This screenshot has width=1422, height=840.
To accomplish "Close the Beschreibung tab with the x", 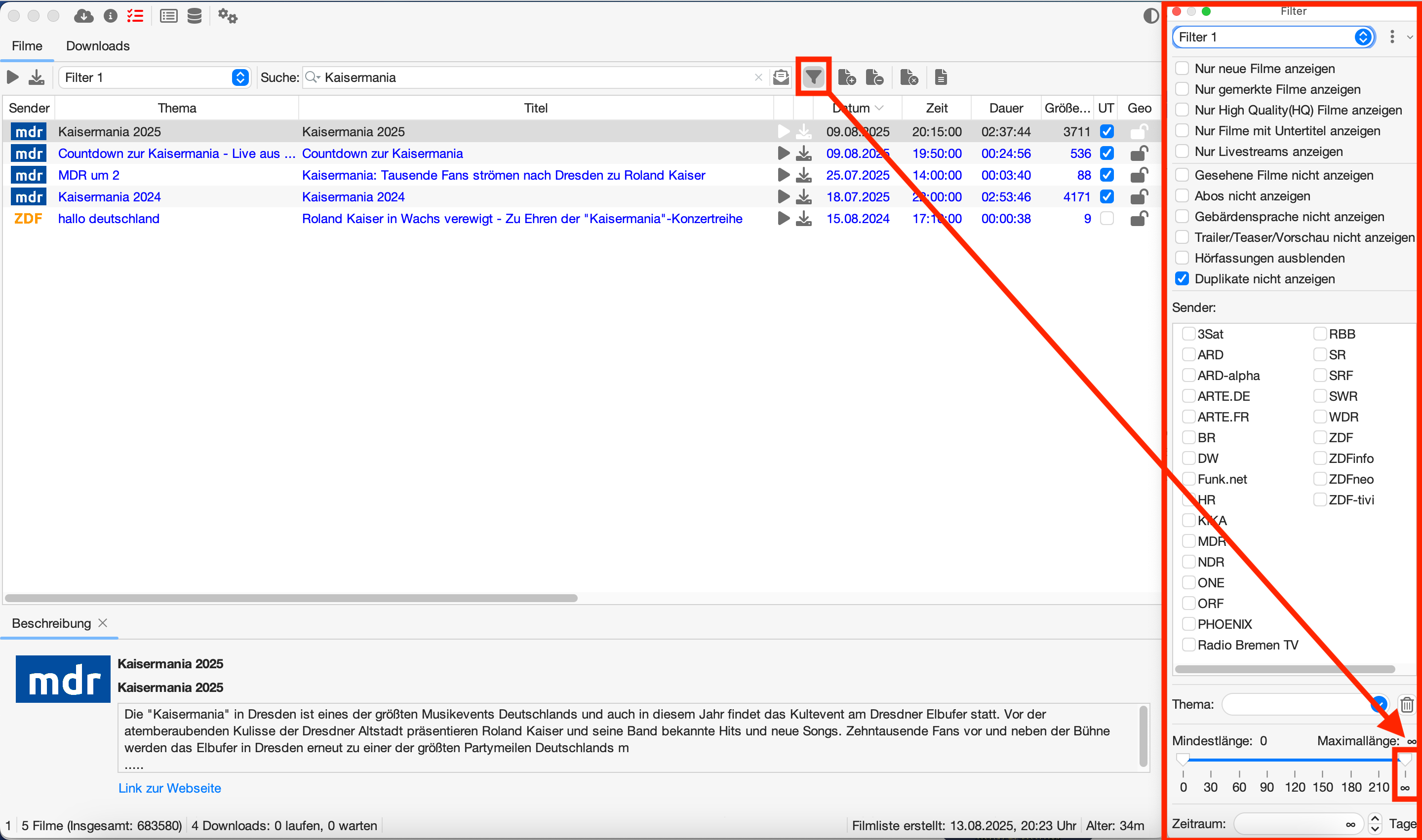I will [103, 623].
